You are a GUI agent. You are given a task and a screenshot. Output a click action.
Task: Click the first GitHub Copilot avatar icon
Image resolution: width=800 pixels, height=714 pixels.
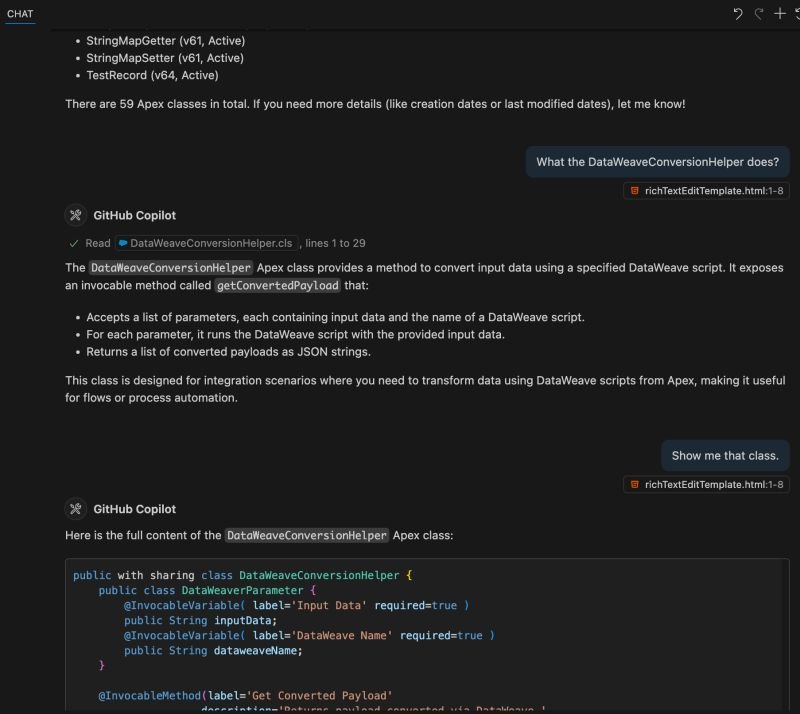76,215
